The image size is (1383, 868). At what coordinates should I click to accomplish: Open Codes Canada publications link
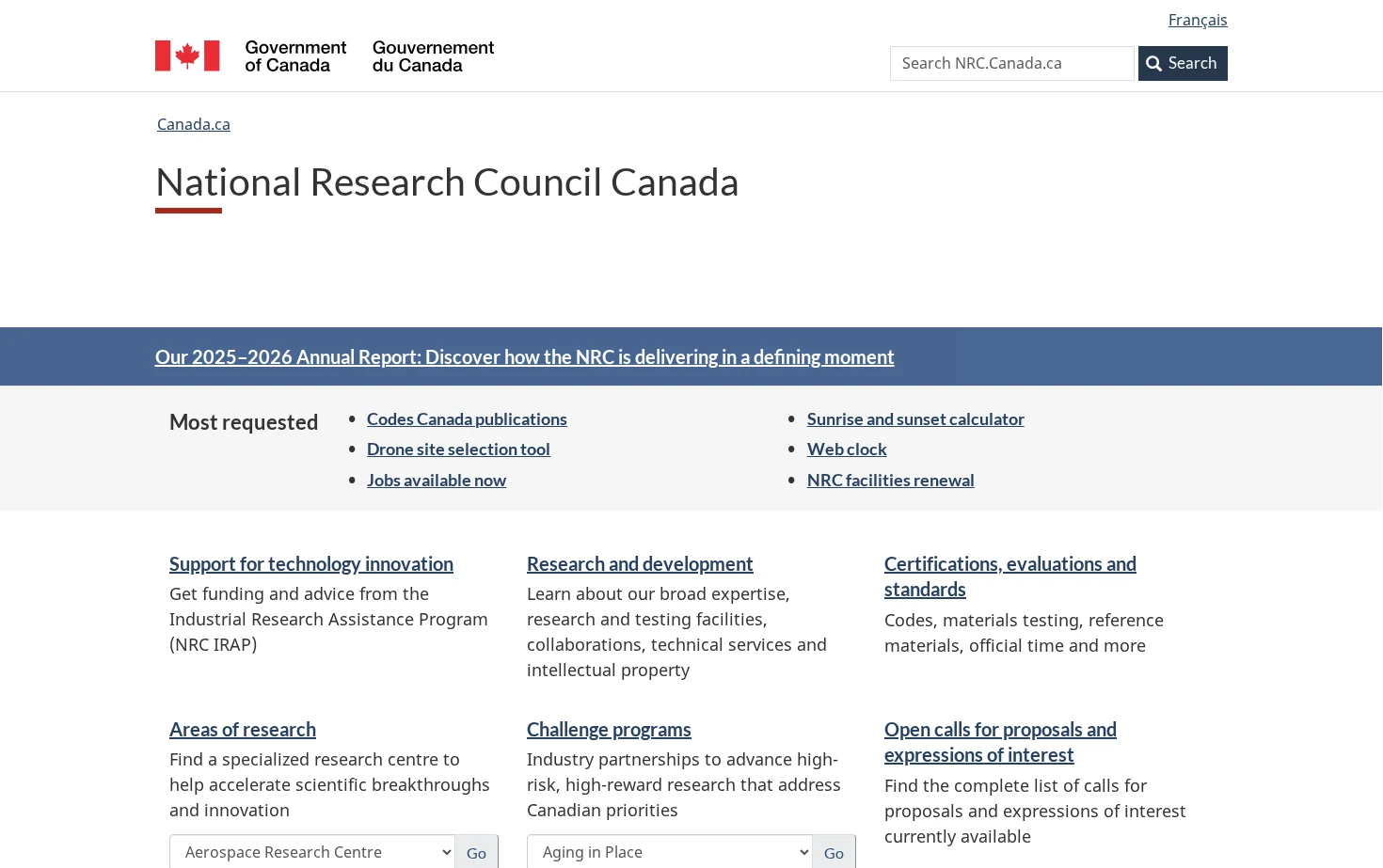pos(467,419)
